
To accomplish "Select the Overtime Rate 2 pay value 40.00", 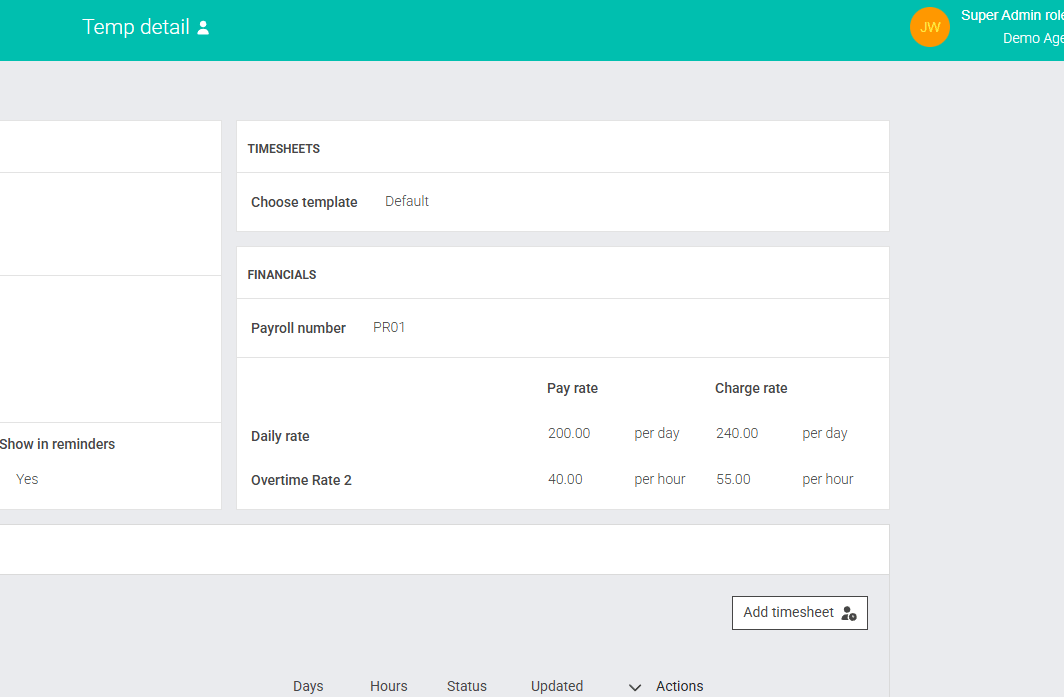I will point(565,479).
